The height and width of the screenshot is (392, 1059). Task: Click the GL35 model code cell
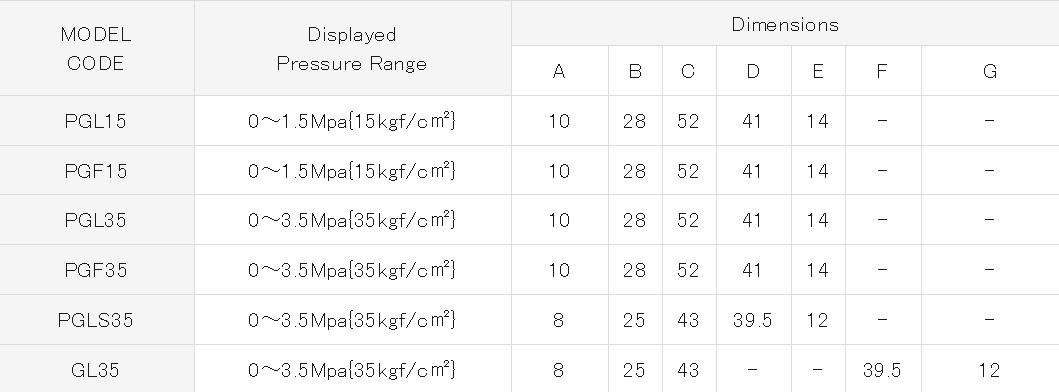96,370
